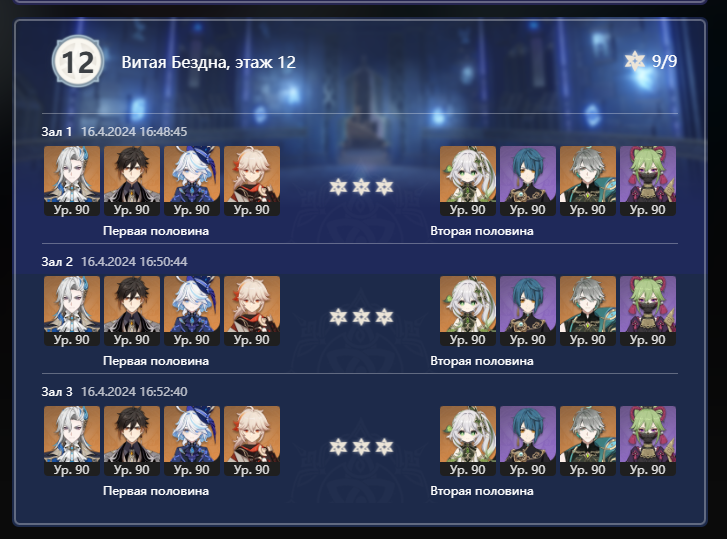727x539 pixels.
Task: Select Xingqiu portrait in Зал 1 second half
Action: [528, 181]
